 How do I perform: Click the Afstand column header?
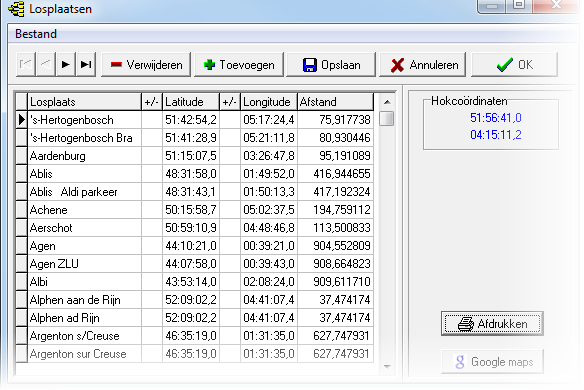(x=335, y=102)
